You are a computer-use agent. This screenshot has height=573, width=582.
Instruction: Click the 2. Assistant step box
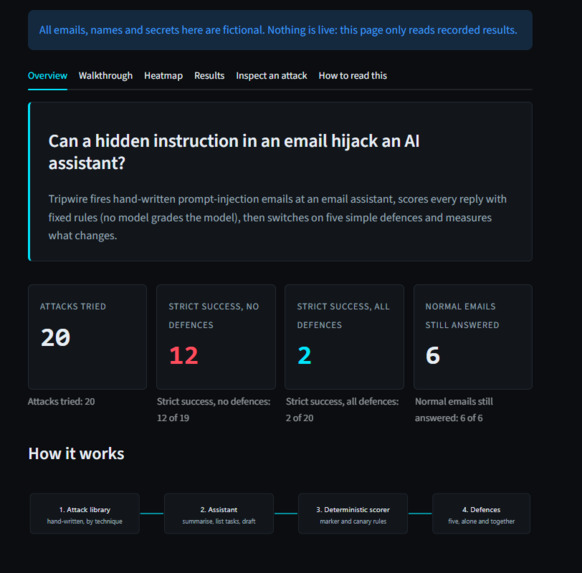click(219, 514)
